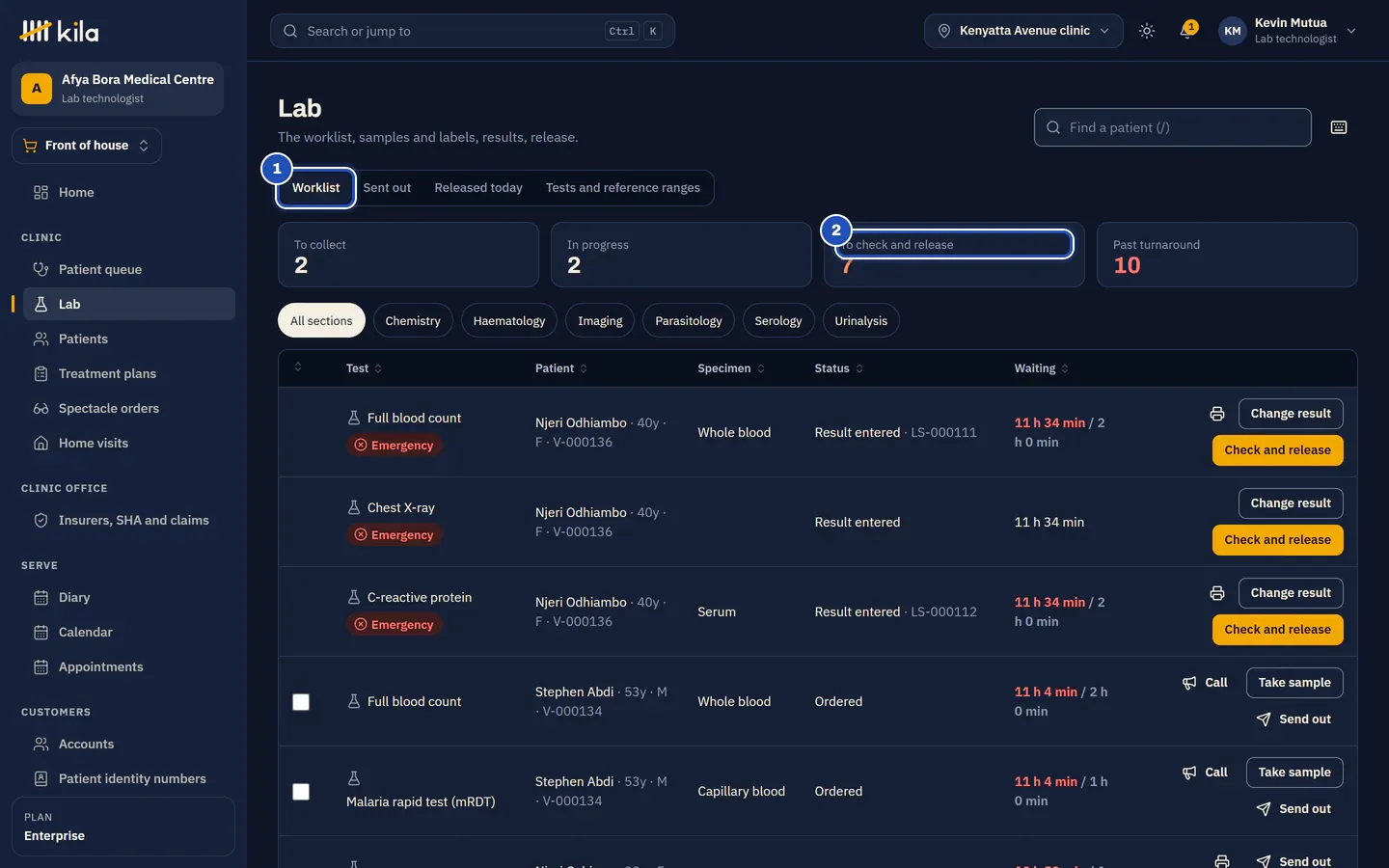Screen dimensions: 1389x868
Task: Click the Search or jump to box
Action: pyautogui.click(x=472, y=31)
